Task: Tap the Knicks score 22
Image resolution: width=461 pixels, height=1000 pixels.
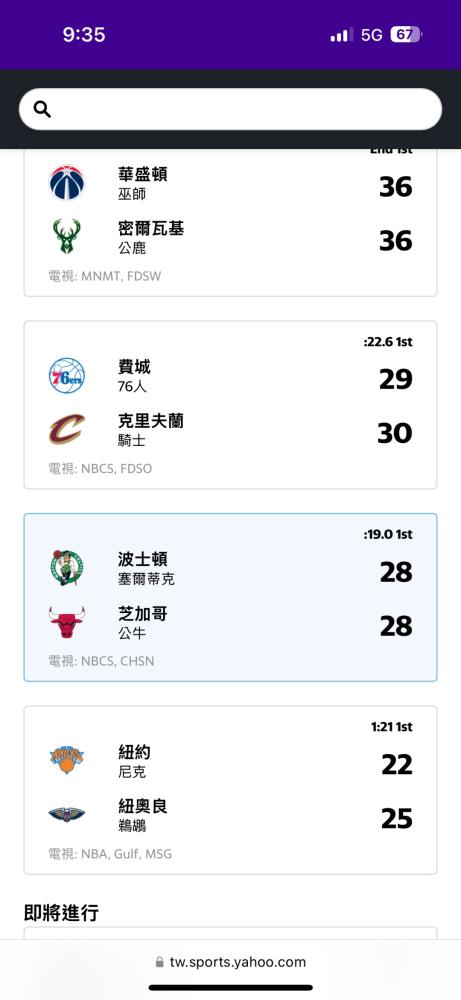Action: pyautogui.click(x=397, y=764)
